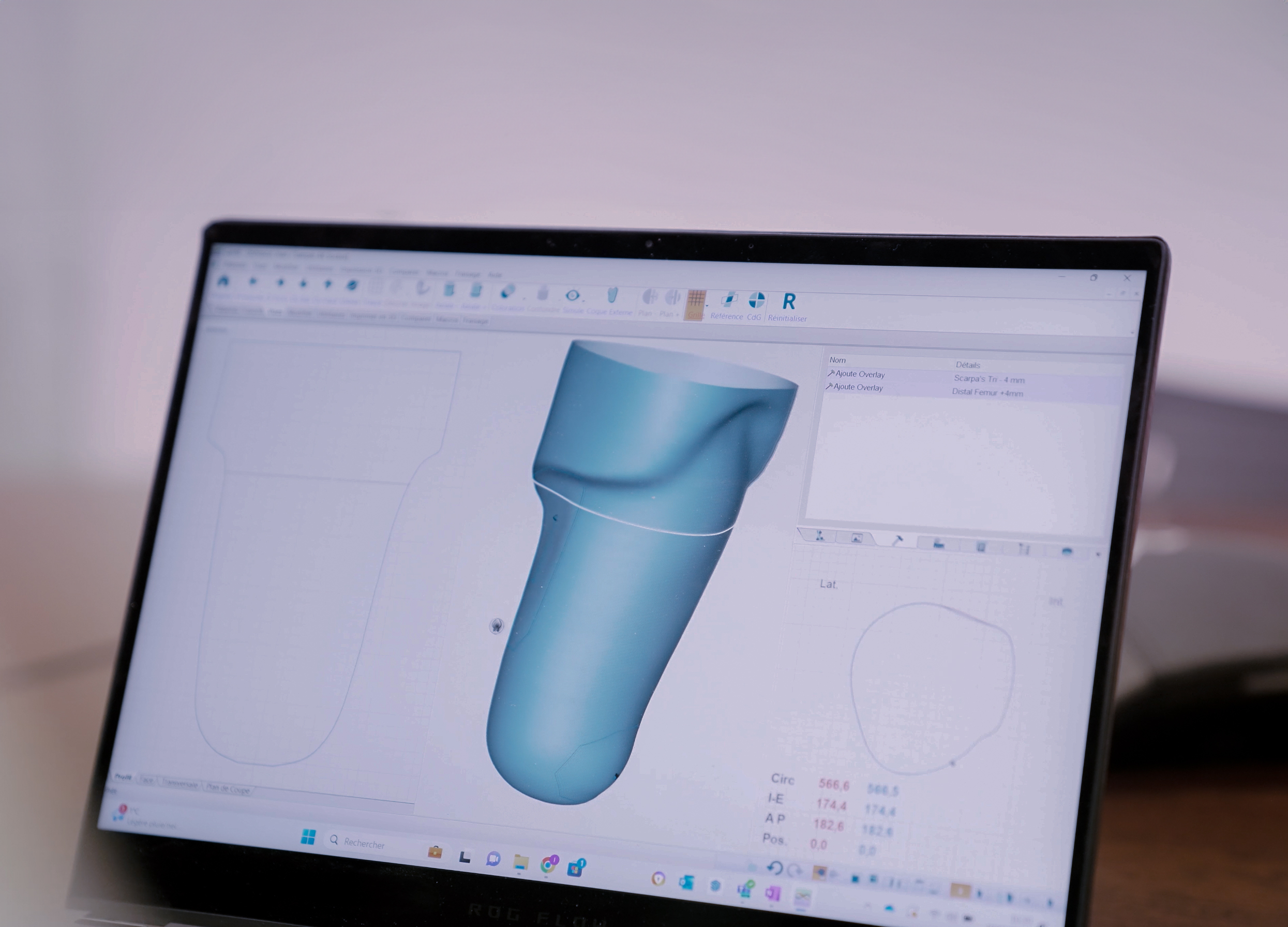This screenshot has width=1288, height=927.
Task: Toggle the image view tab in the lower panel
Action: [857, 539]
